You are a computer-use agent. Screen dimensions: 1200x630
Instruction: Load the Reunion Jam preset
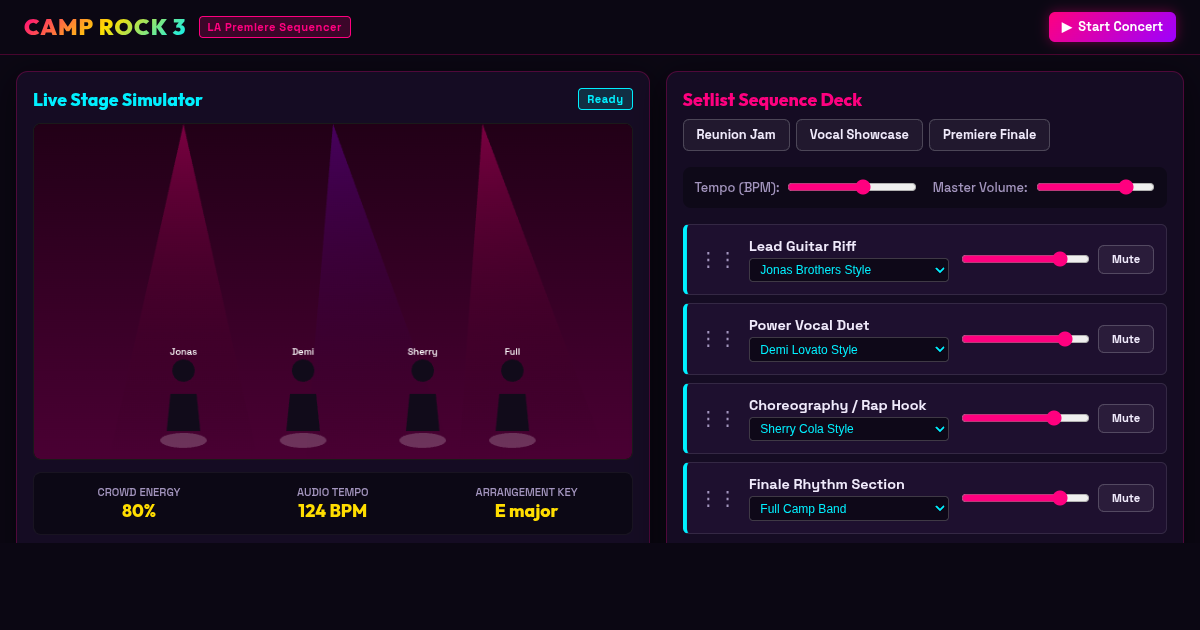coord(736,135)
